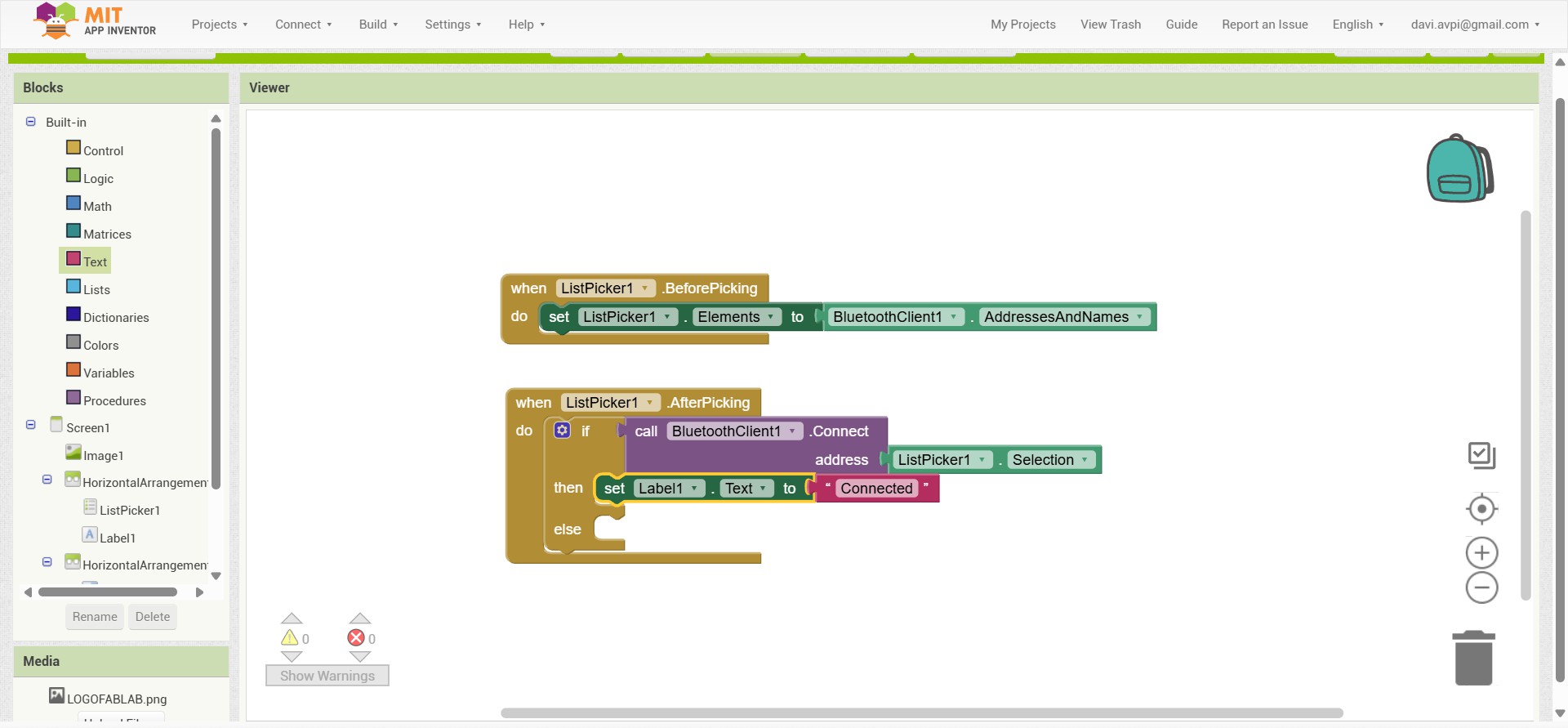Click the Connected text string block
Viewport: 1568px width, 728px height.
pyautogui.click(x=877, y=489)
